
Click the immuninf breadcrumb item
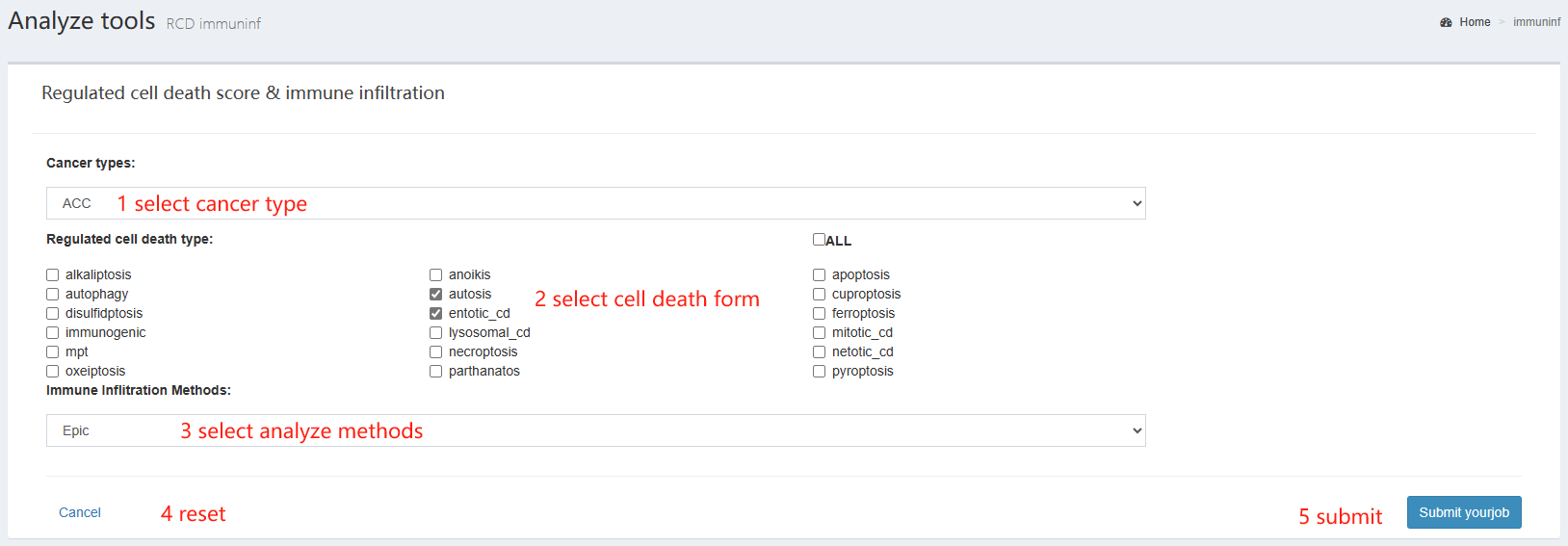(x=1536, y=22)
